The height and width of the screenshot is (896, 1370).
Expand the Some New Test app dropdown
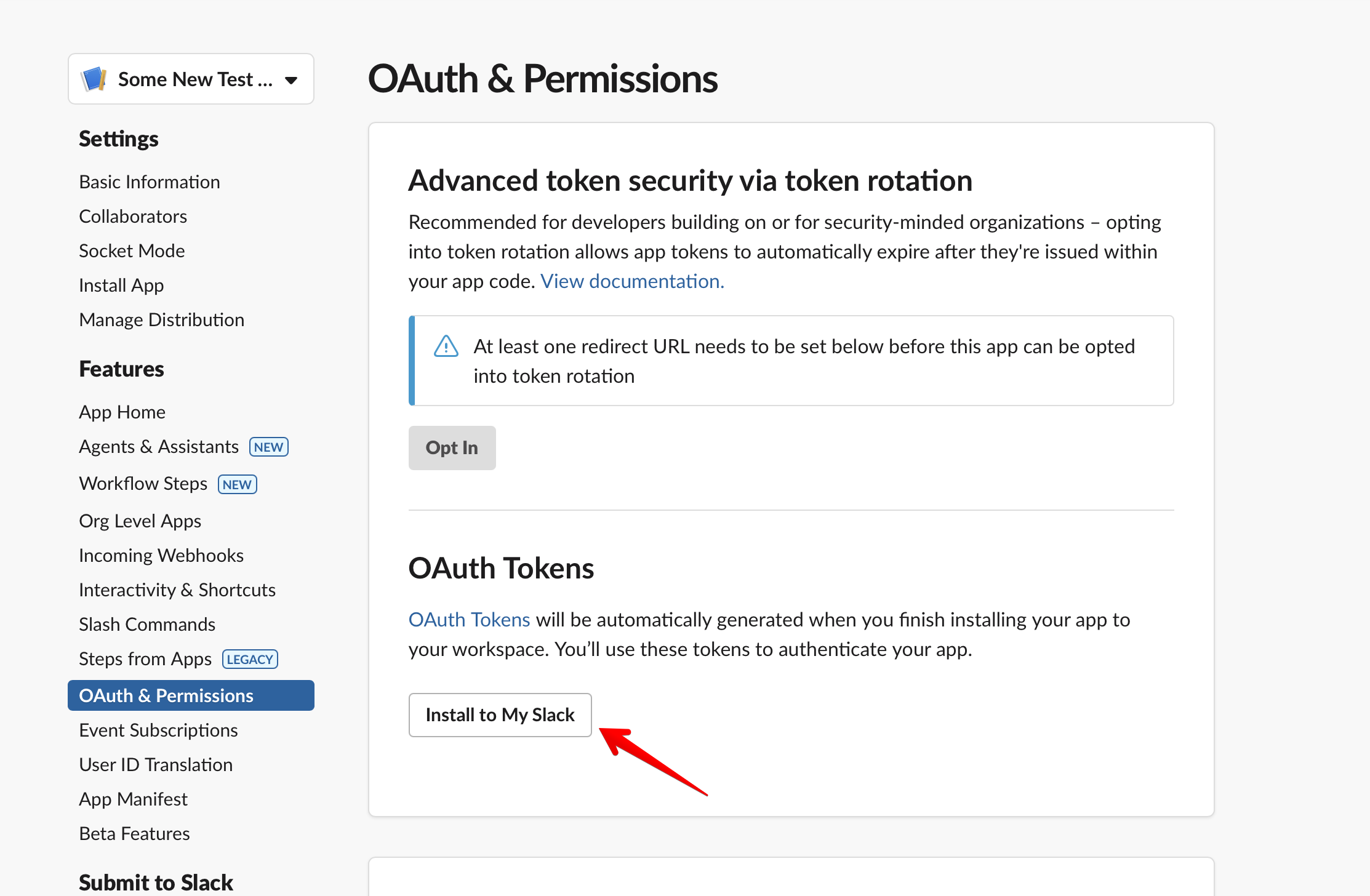pos(291,80)
